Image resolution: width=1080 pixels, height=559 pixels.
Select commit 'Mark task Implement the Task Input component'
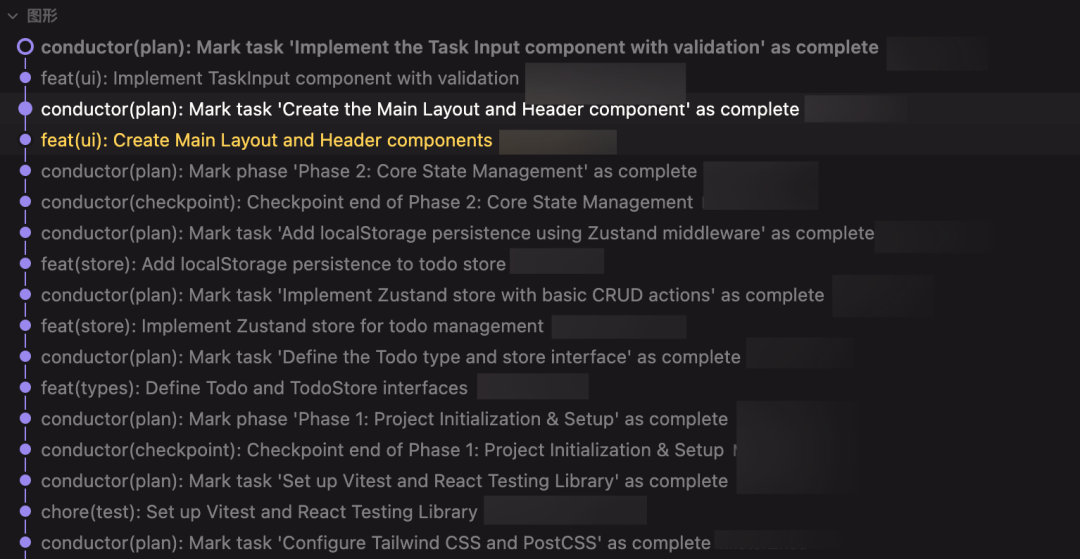pyautogui.click(x=459, y=47)
